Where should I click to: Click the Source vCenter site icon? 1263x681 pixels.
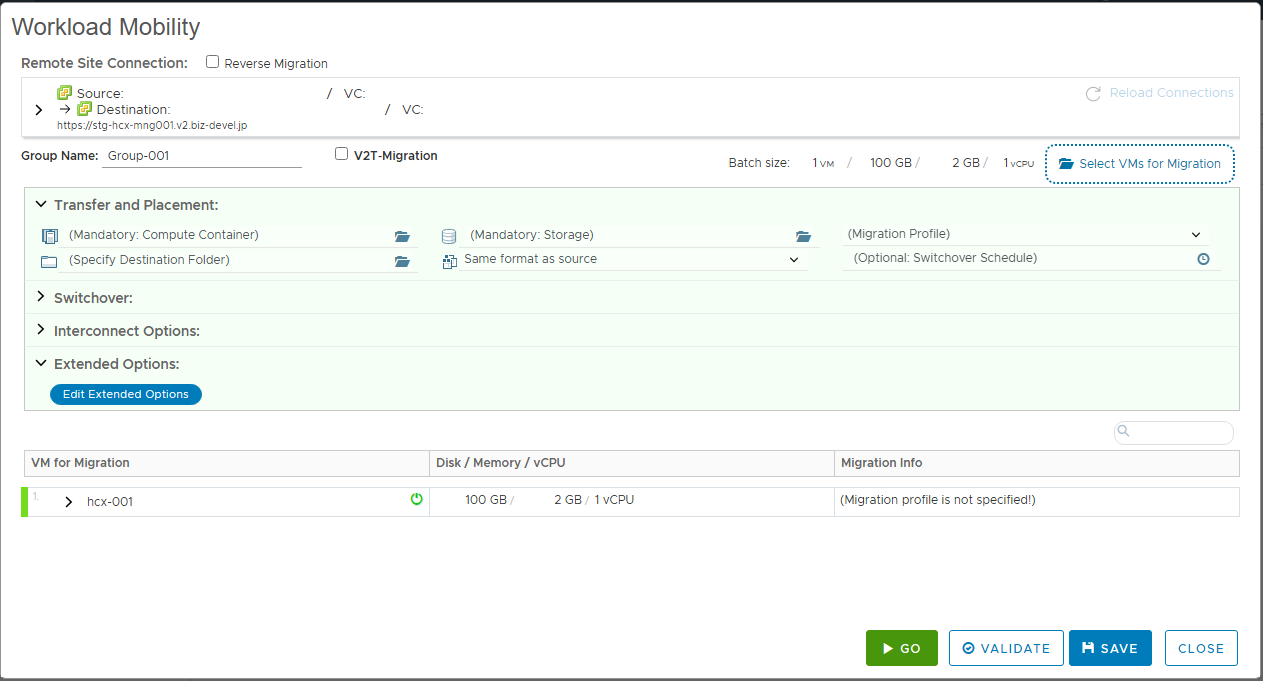point(65,93)
